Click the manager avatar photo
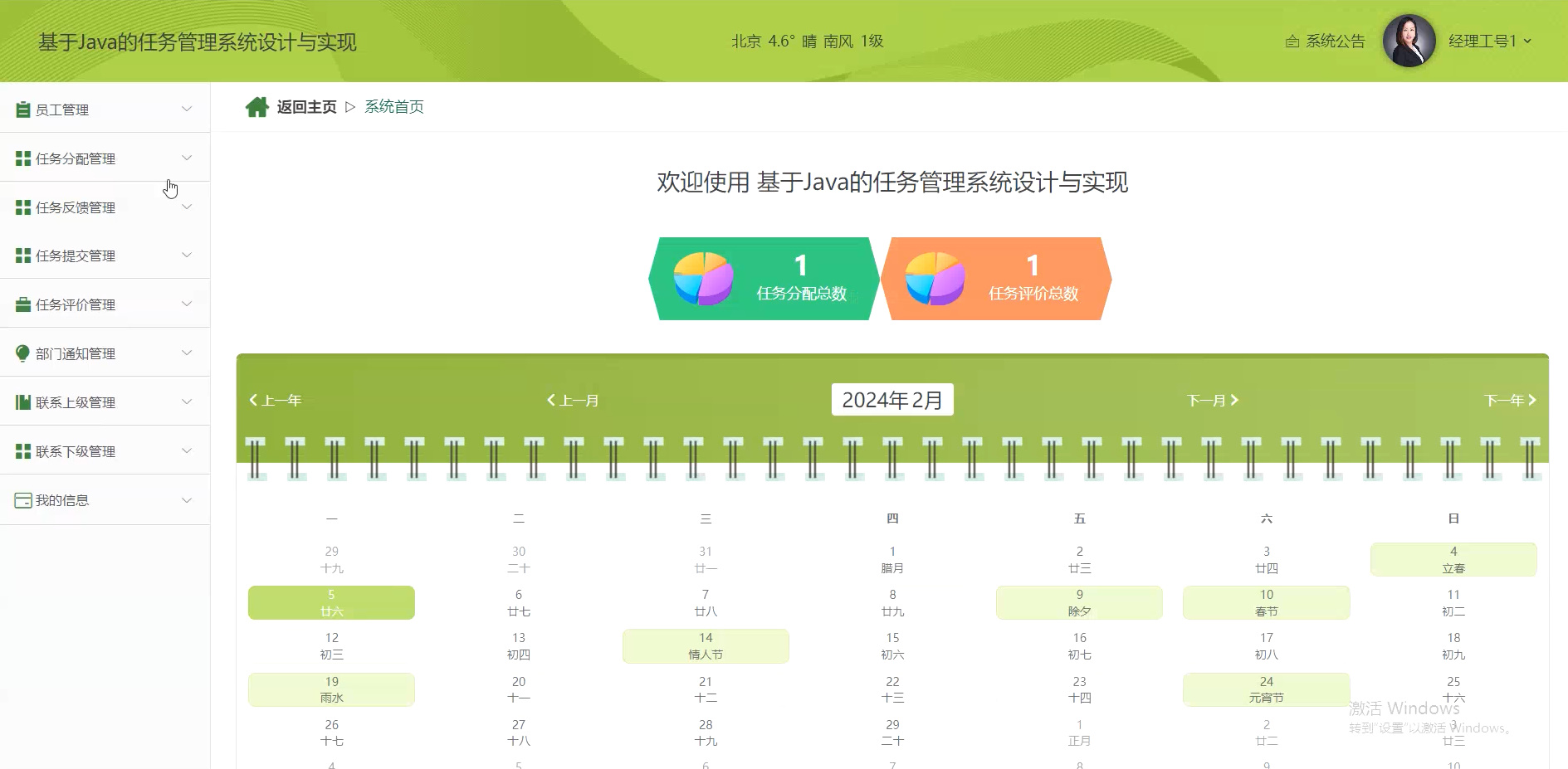This screenshot has height=769, width=1568. (1409, 41)
